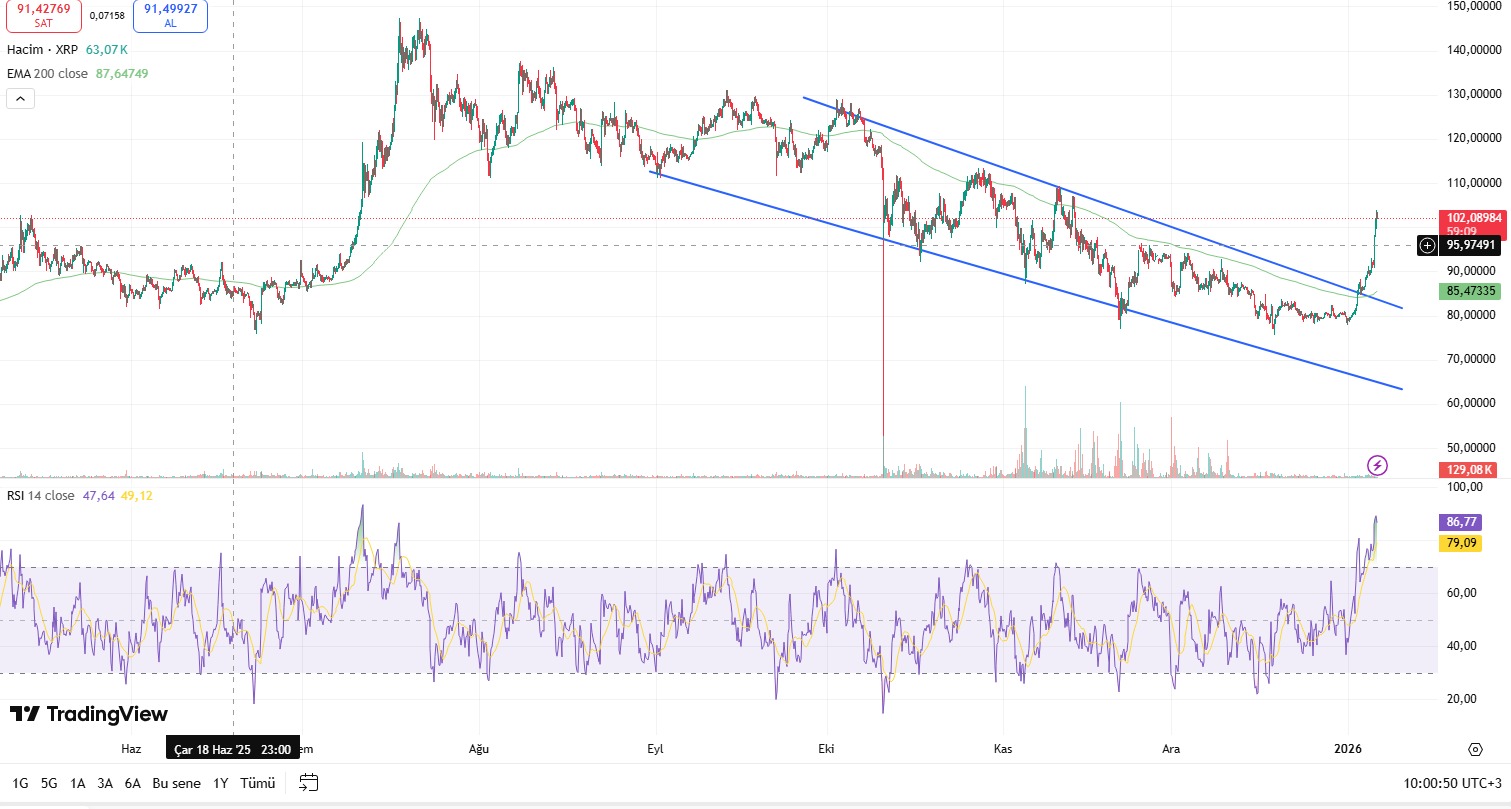Switch to the 6A time range
1511x809 pixels.
(132, 783)
